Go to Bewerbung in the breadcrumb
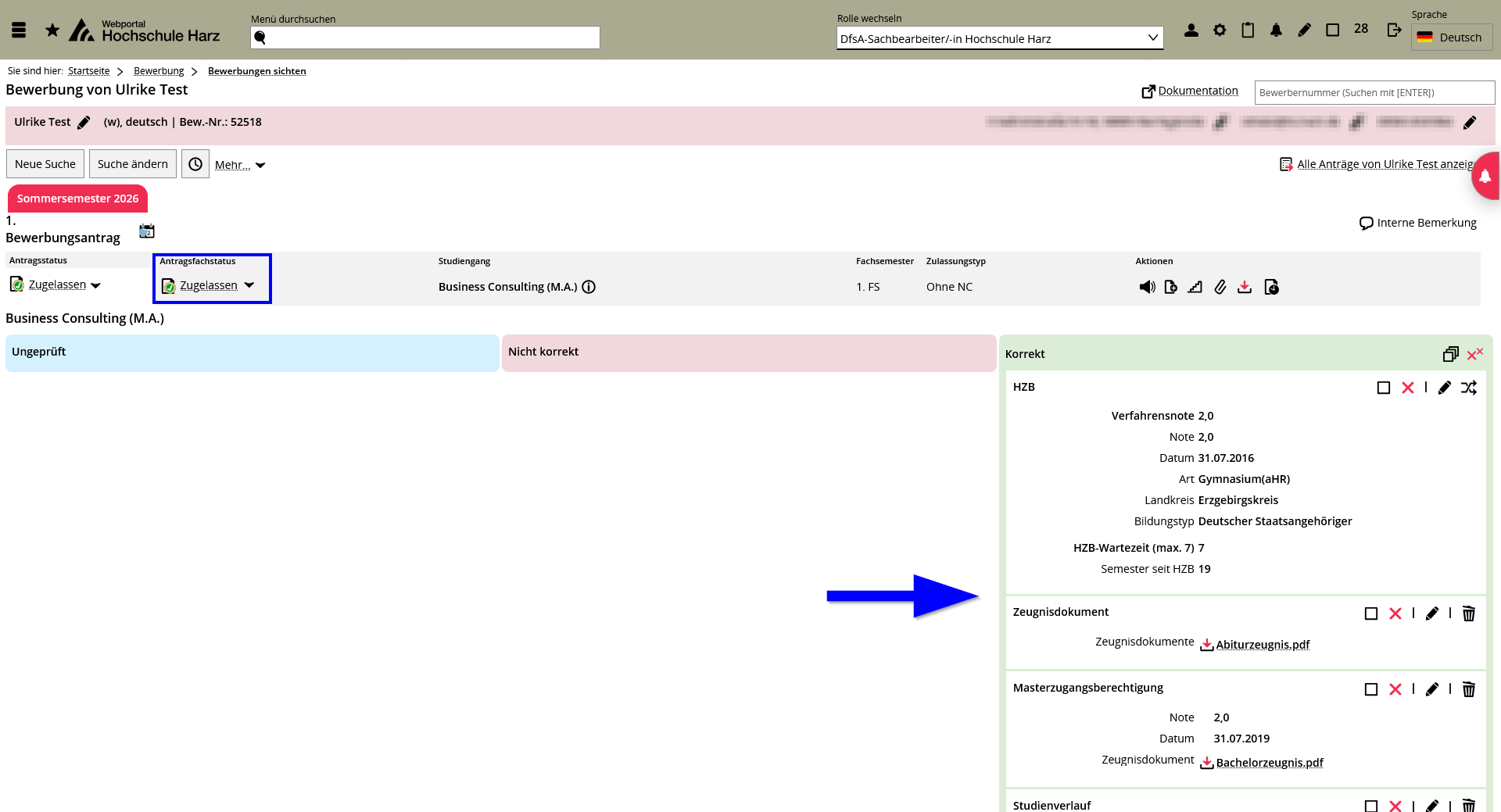The image size is (1501, 812). coord(159,71)
